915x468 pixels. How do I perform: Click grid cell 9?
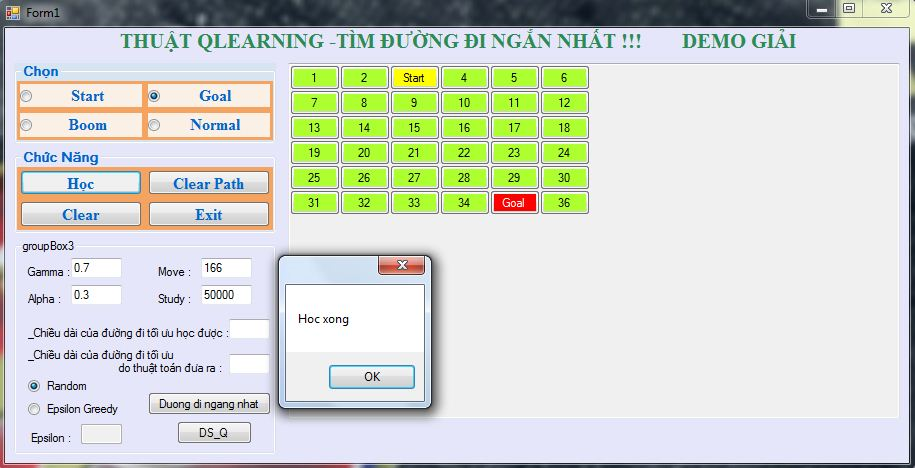(x=414, y=103)
